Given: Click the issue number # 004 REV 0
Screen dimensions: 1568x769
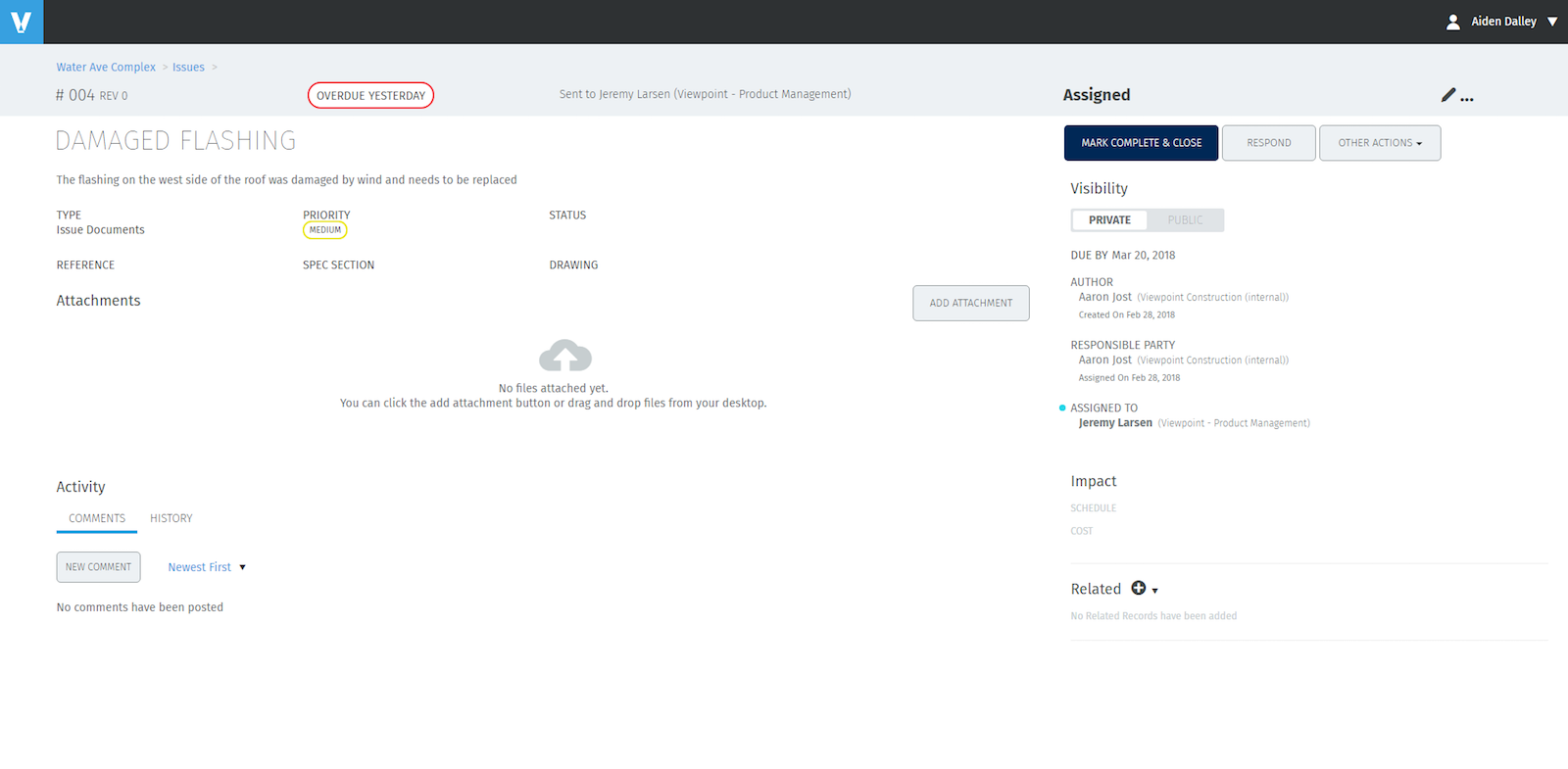Looking at the screenshot, I should [92, 95].
